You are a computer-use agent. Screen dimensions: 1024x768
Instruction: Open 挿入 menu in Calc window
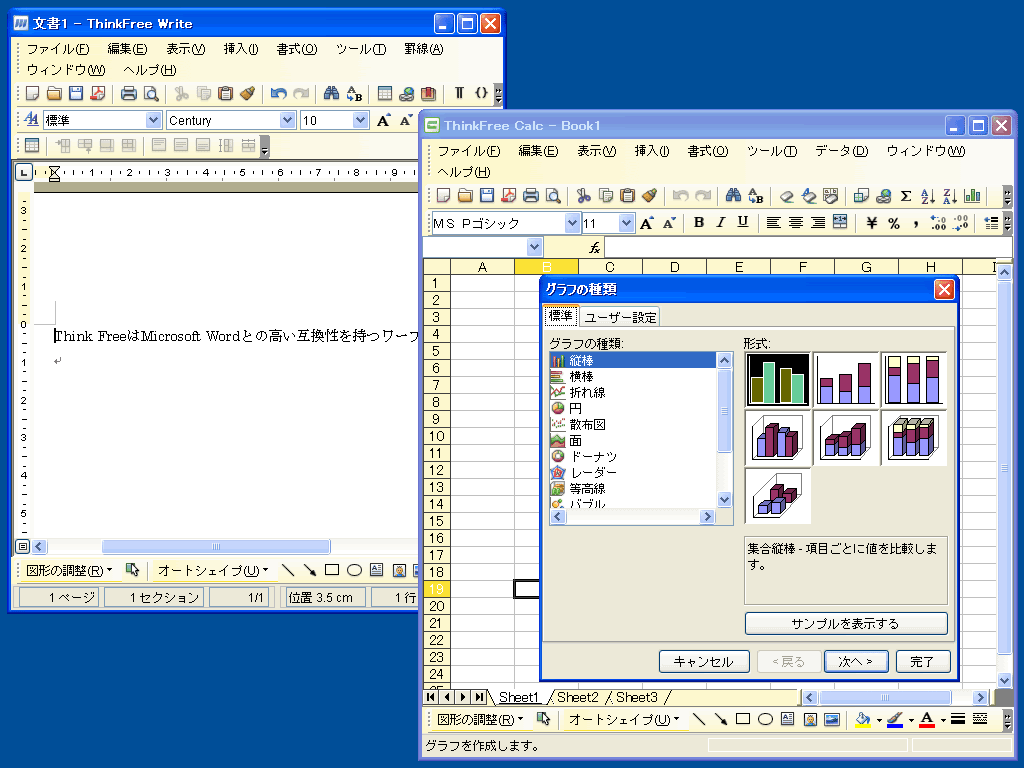[651, 151]
